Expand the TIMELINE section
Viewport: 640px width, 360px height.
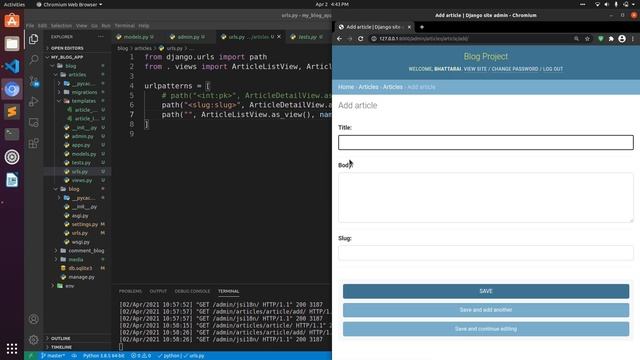click(61, 347)
